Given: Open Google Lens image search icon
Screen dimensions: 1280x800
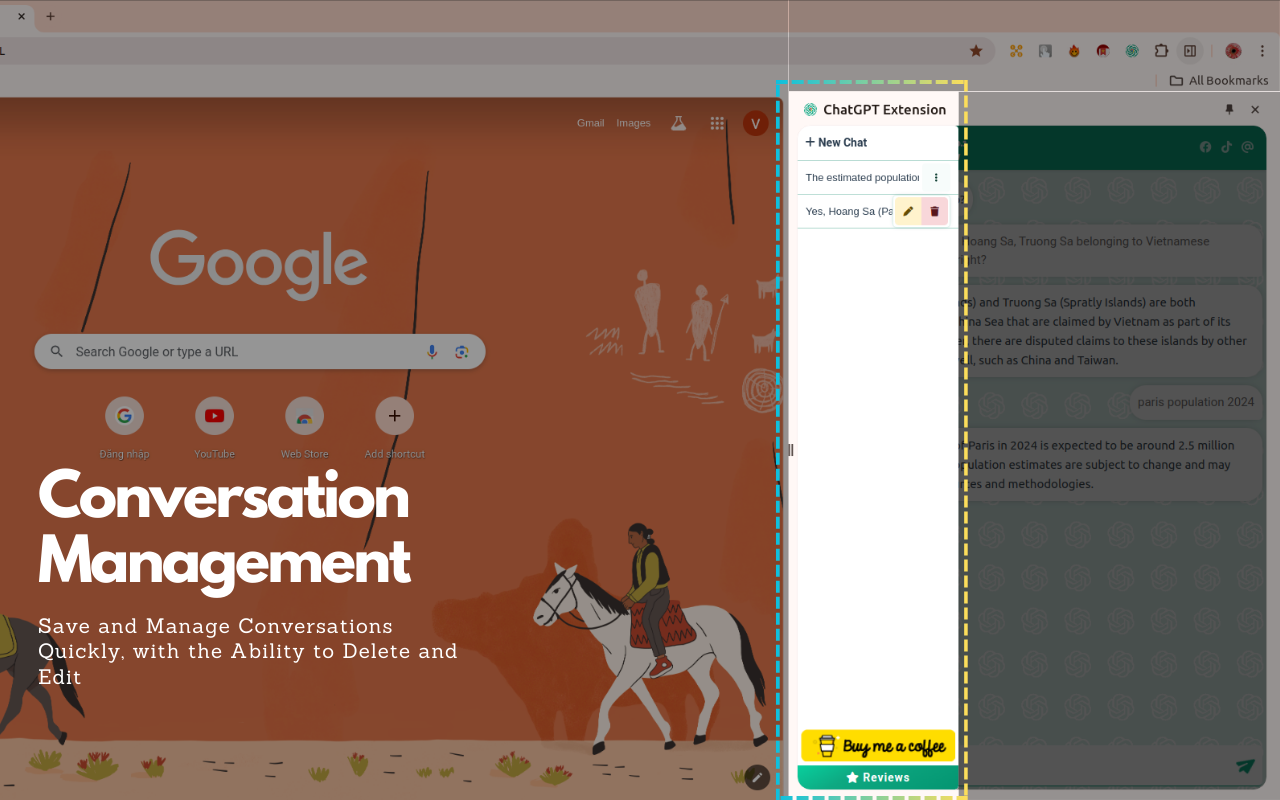Looking at the screenshot, I should click(461, 352).
